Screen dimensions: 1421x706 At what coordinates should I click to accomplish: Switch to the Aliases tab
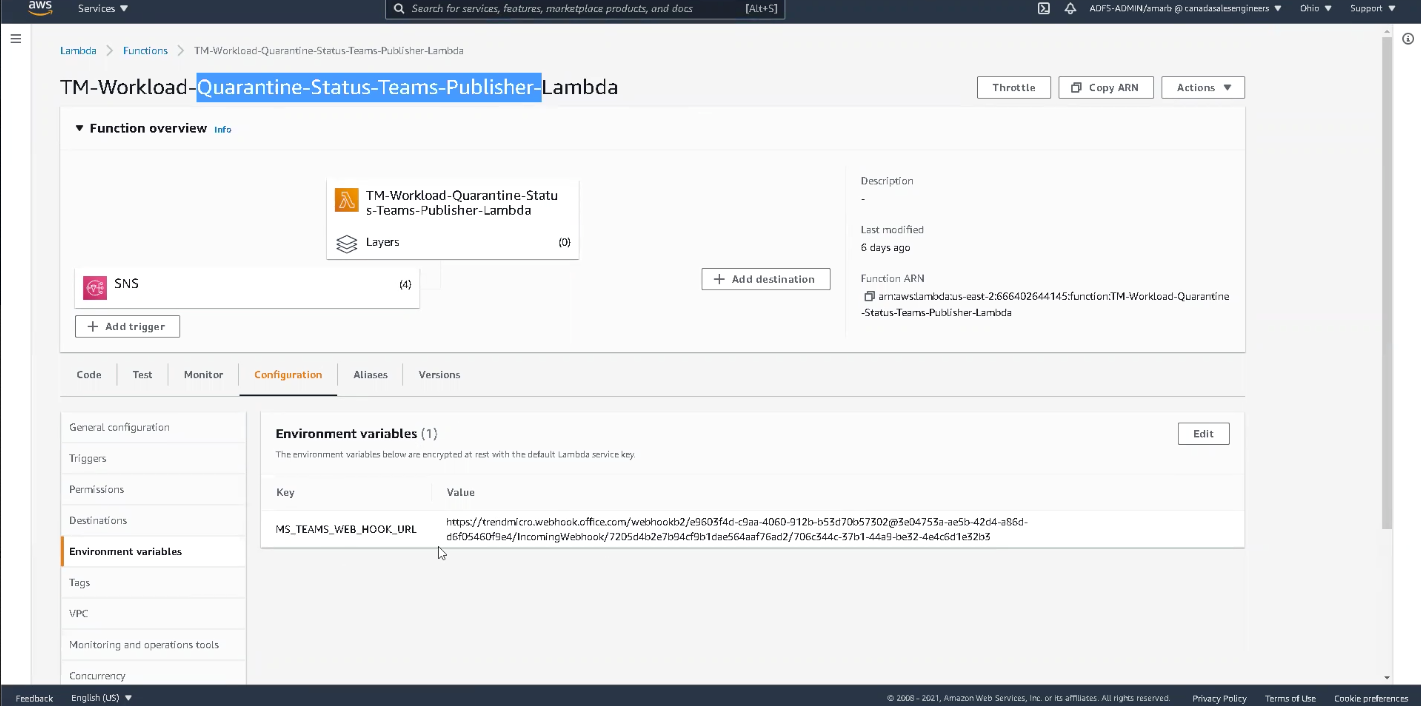370,374
